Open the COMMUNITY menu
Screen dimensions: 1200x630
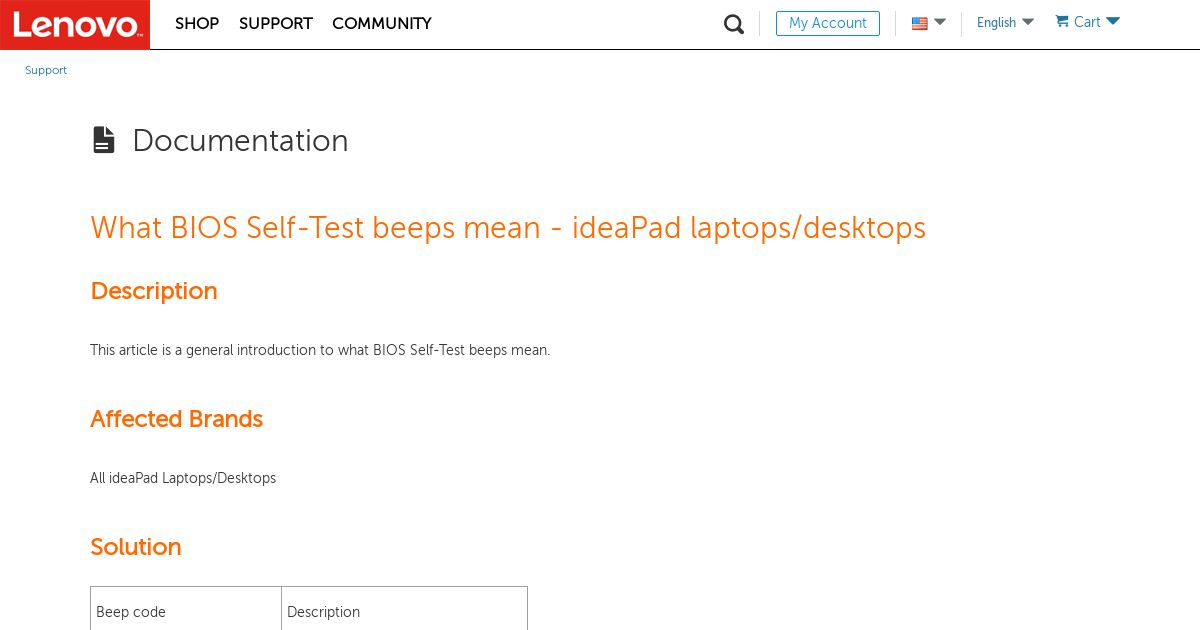coord(382,23)
